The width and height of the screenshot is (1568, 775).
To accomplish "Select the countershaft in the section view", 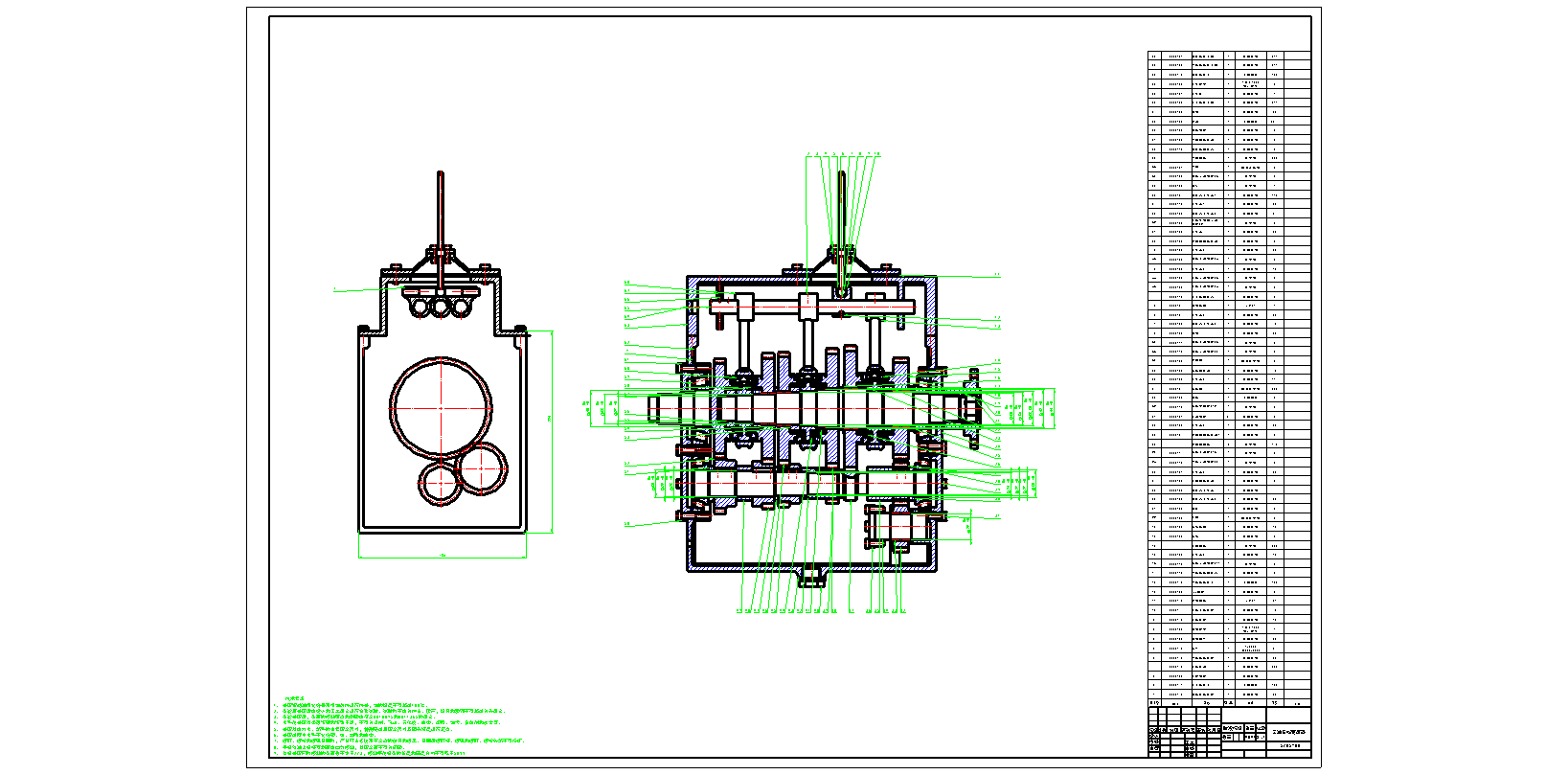I will point(814,484).
